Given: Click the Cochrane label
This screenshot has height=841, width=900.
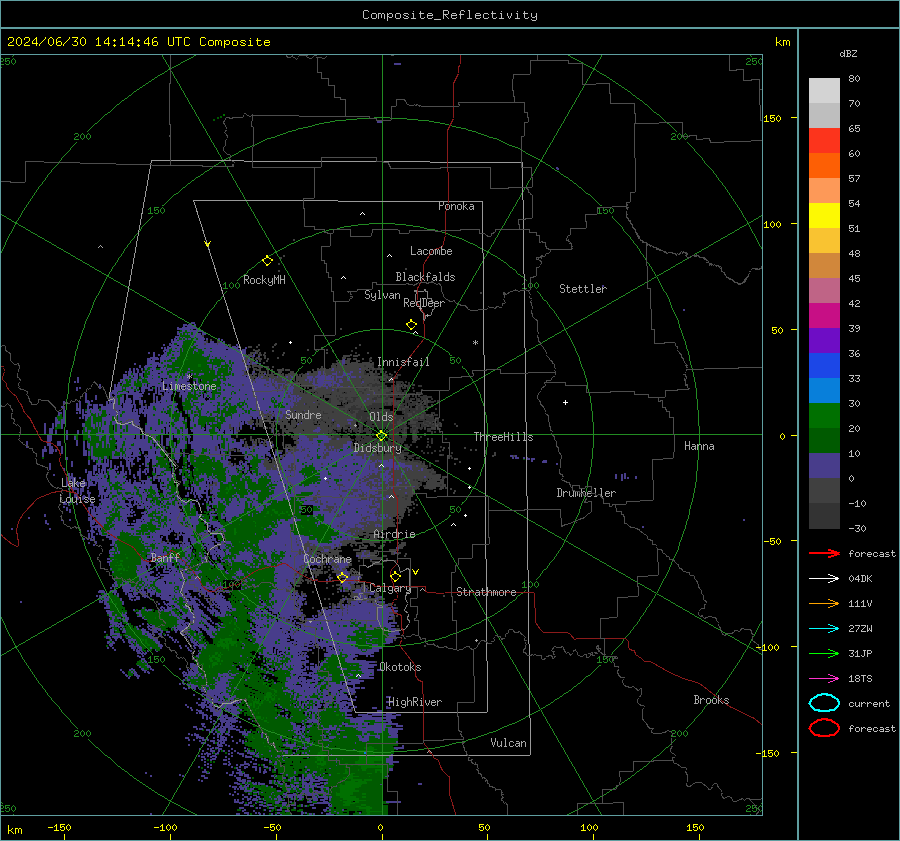Looking at the screenshot, I should tap(327, 559).
